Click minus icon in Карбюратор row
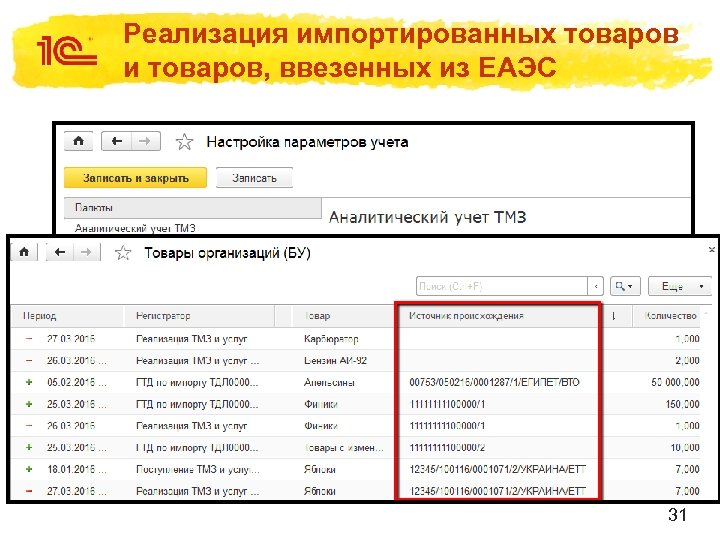The image size is (720, 540). tap(29, 339)
